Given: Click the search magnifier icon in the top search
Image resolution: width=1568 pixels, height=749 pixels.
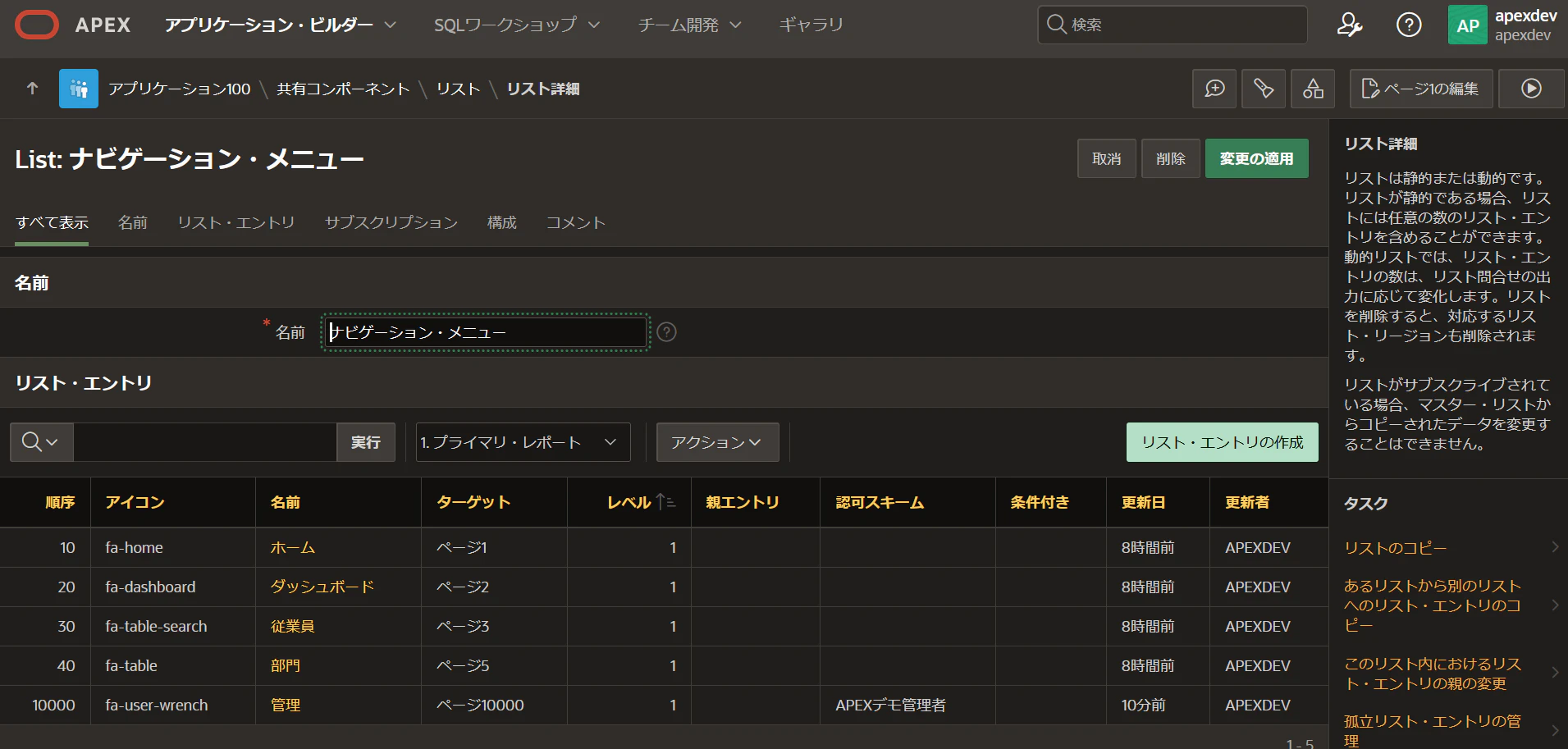Looking at the screenshot, I should click(x=1057, y=25).
